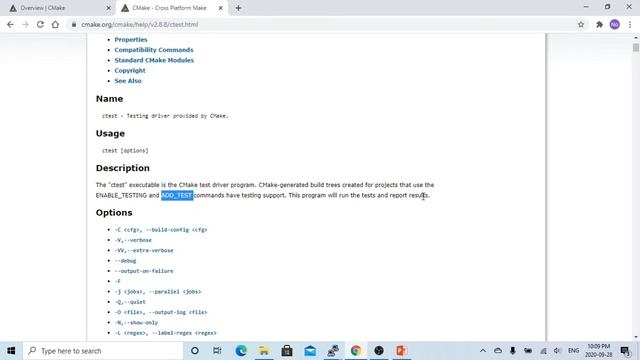Screen dimensions: 640x360
Task: Click the OneDrive cloud tray icon
Action: click(x=498, y=351)
